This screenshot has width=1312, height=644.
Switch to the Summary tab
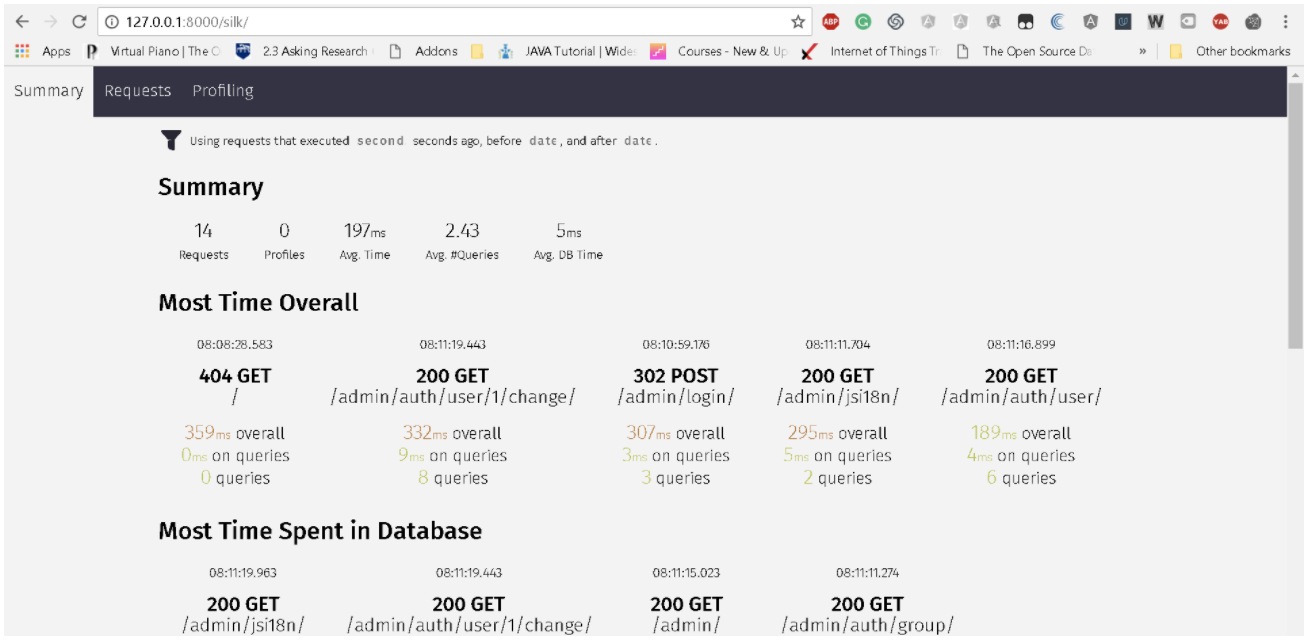(x=48, y=91)
